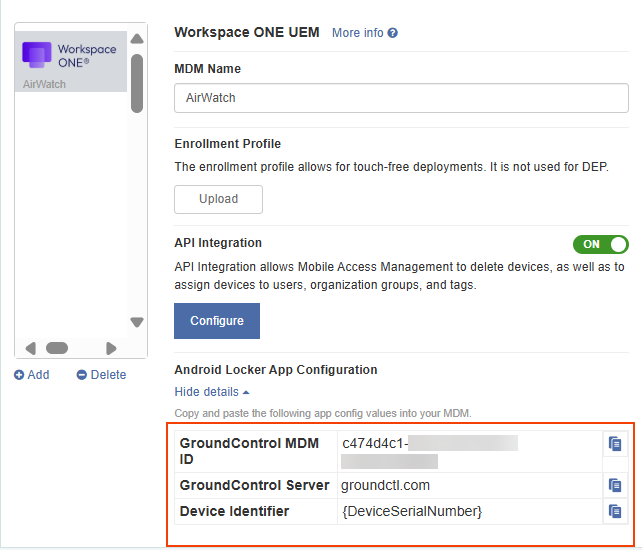Select the AirWatch label in MDM list
Image resolution: width=642 pixels, height=550 pixels.
tap(44, 84)
